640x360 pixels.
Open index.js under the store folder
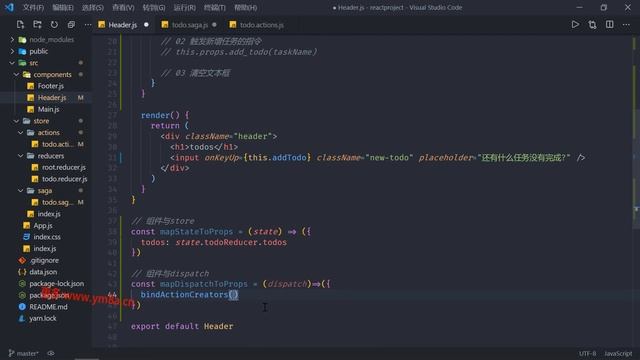(49, 214)
